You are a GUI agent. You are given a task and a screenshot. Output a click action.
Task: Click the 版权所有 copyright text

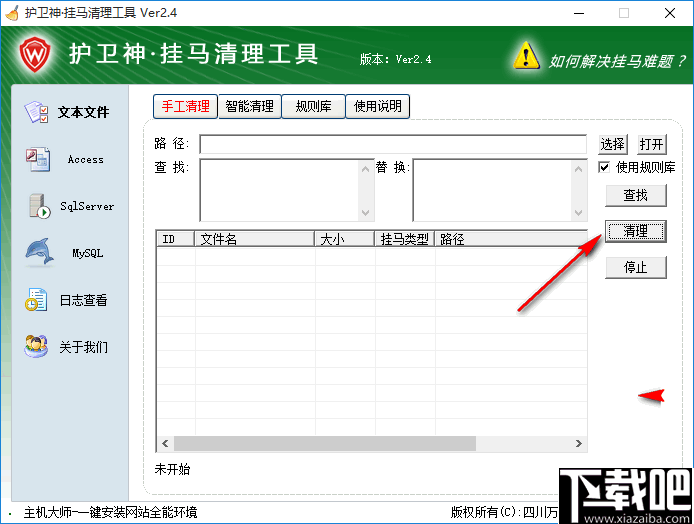tap(504, 512)
